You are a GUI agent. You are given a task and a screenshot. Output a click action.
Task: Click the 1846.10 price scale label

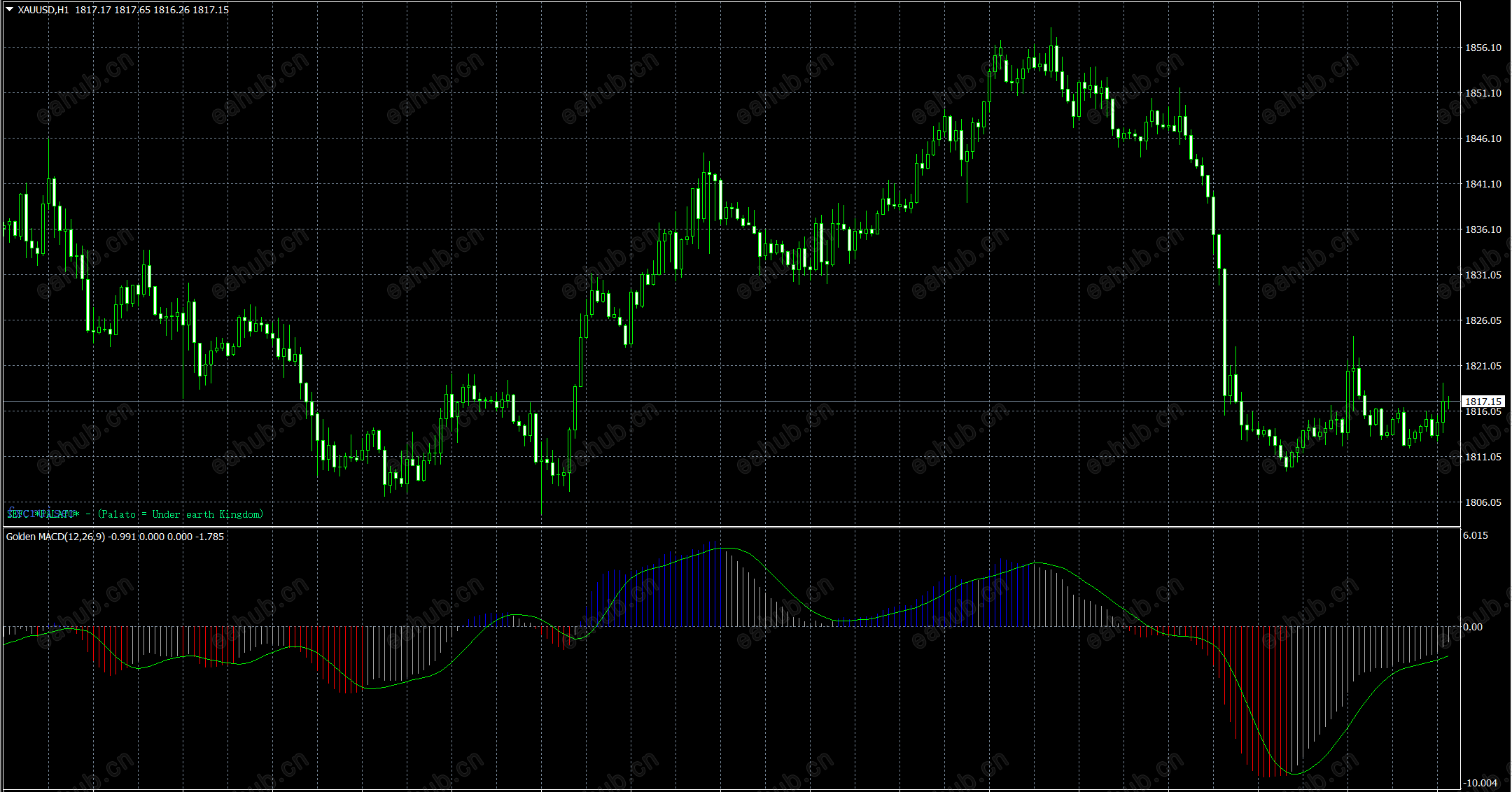1483,139
